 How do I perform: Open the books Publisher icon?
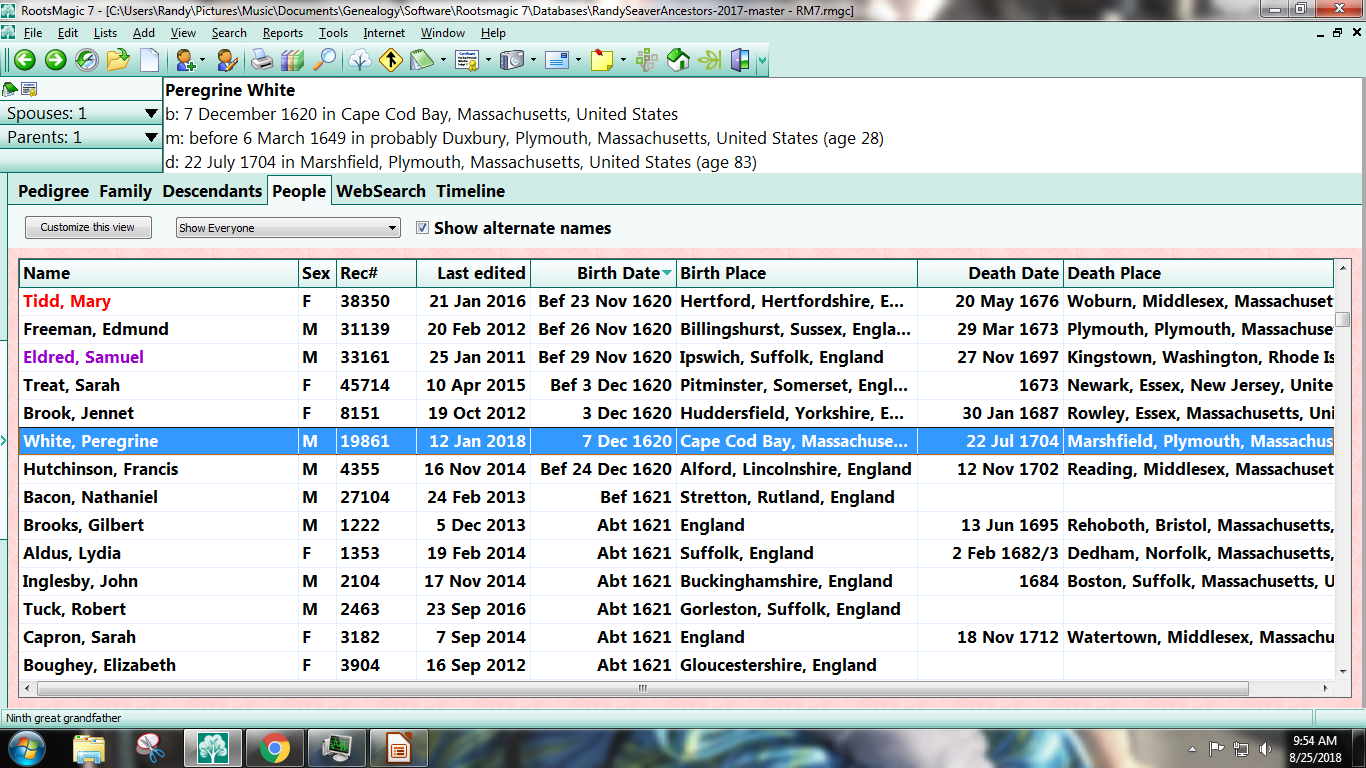pyautogui.click(x=292, y=60)
